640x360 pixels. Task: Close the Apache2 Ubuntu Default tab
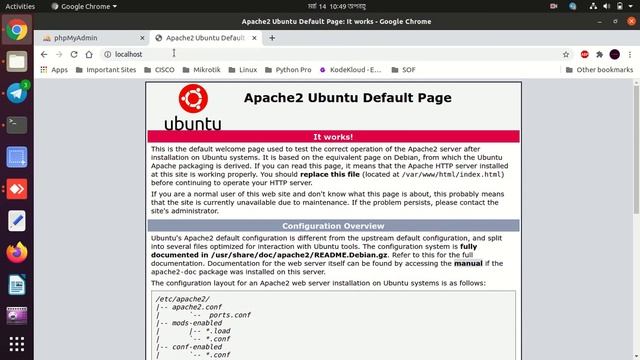[x=254, y=38]
